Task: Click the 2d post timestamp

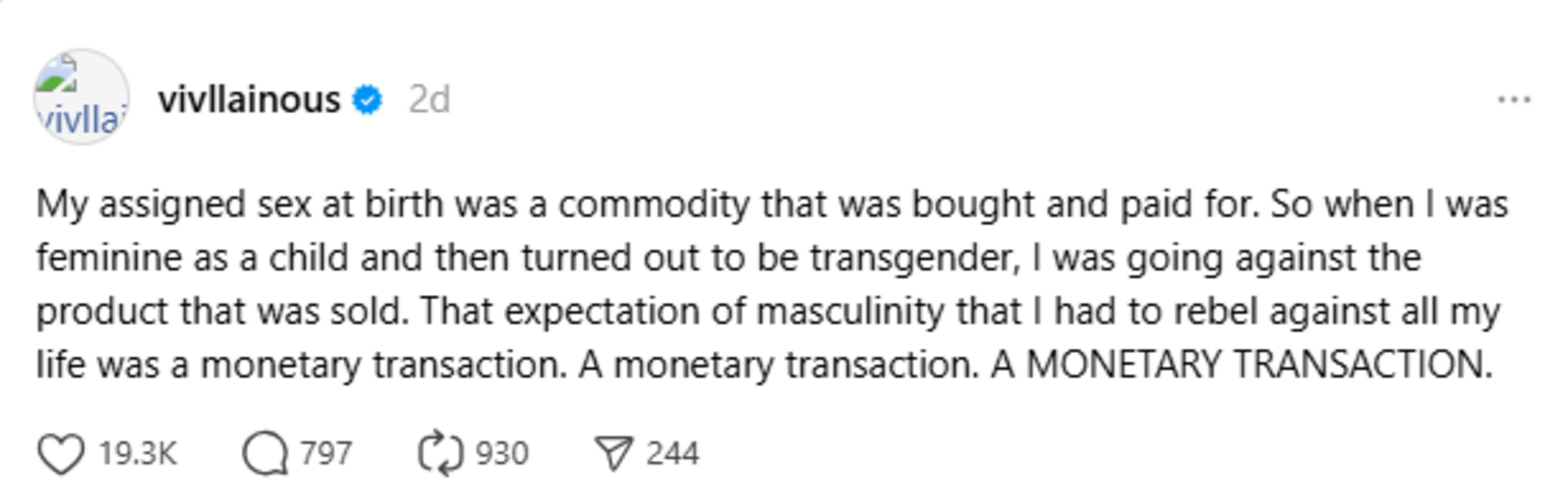Action: [429, 100]
